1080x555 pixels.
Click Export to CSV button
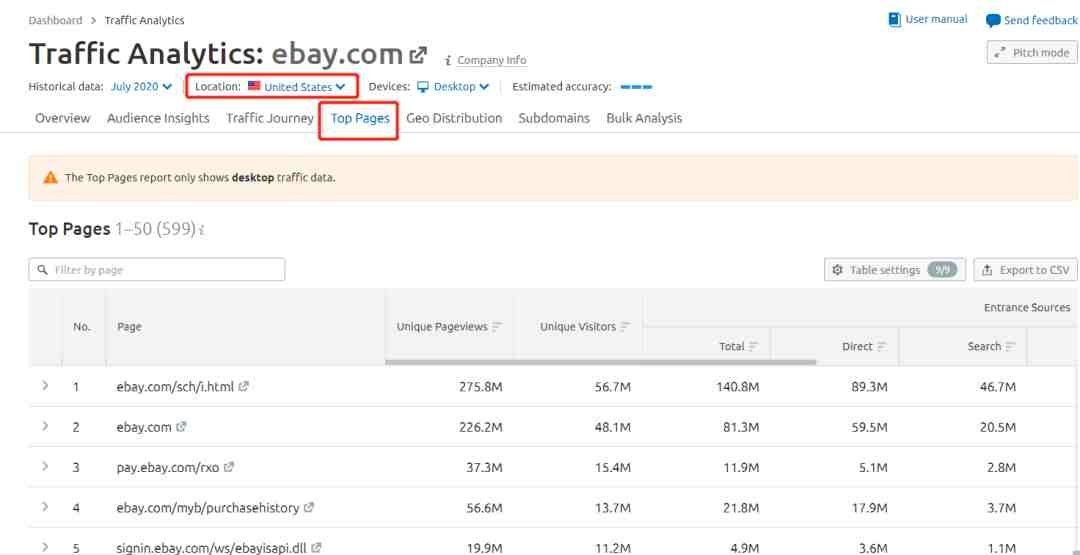(1026, 270)
